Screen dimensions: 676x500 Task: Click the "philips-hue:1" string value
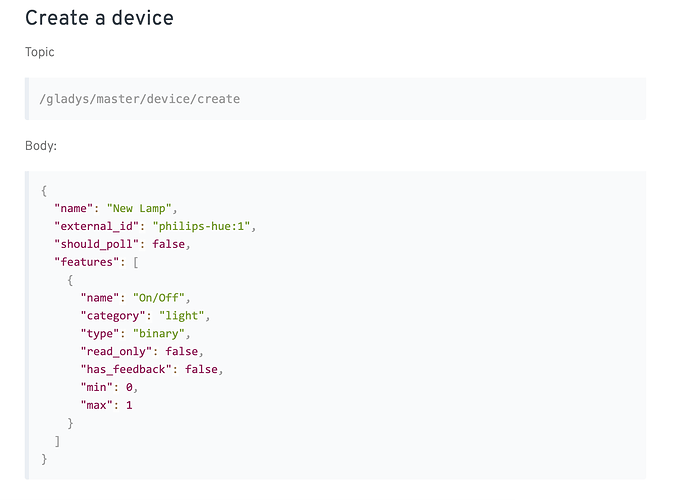coord(201,226)
